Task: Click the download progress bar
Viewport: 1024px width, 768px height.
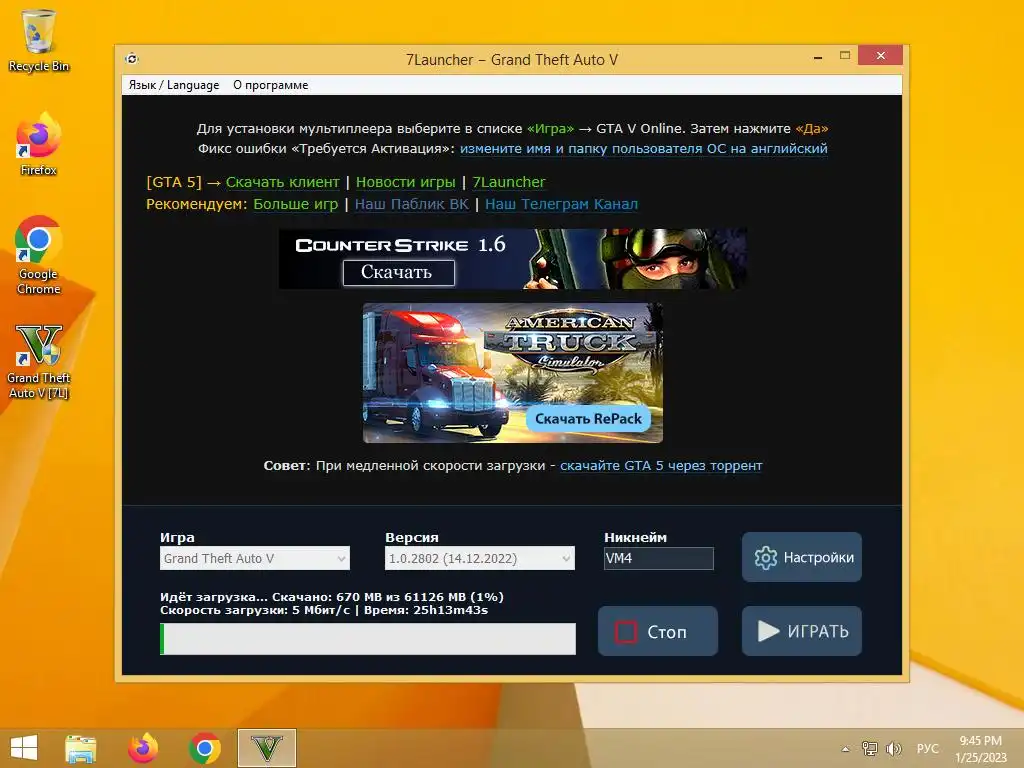Action: click(x=368, y=639)
